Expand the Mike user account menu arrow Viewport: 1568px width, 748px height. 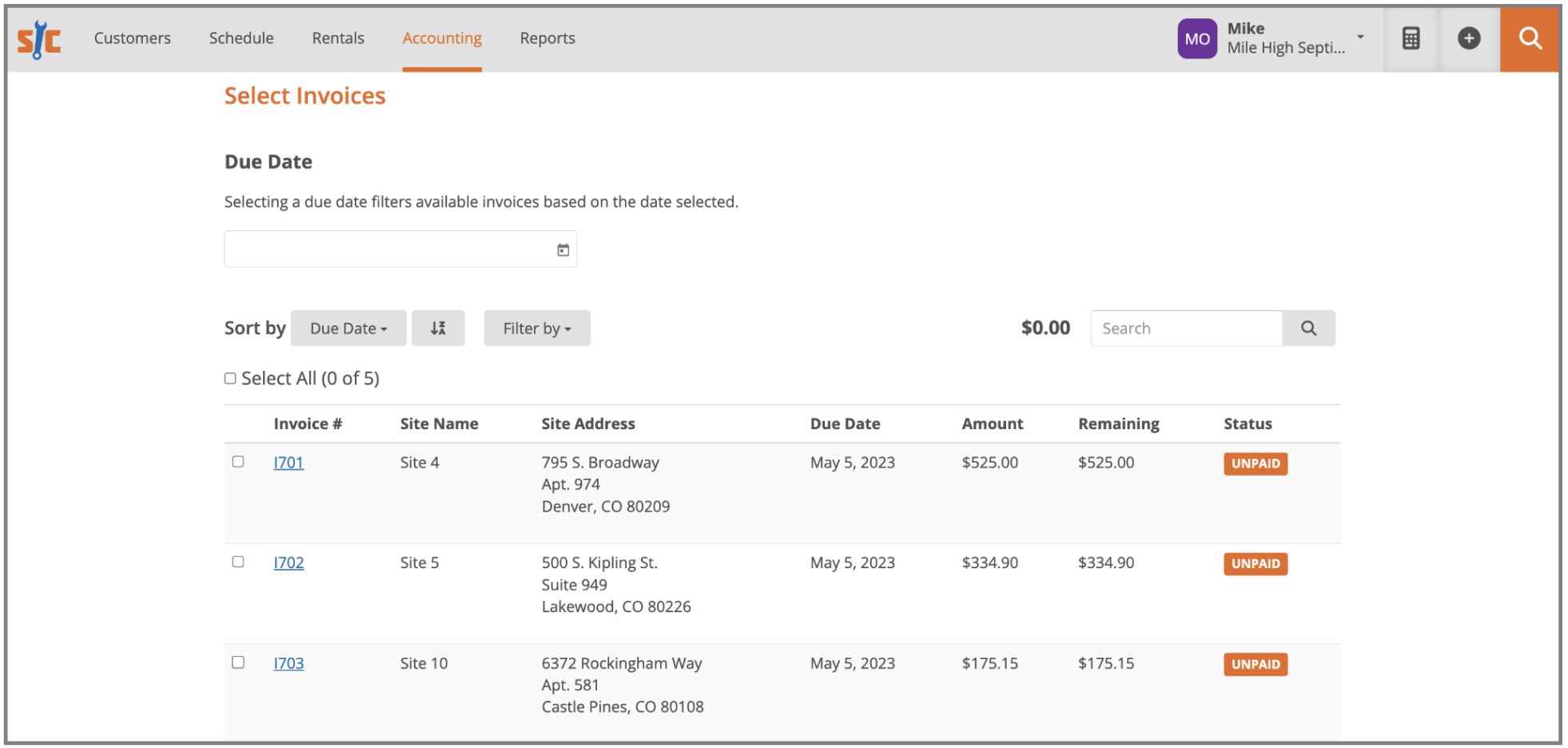tap(1360, 37)
